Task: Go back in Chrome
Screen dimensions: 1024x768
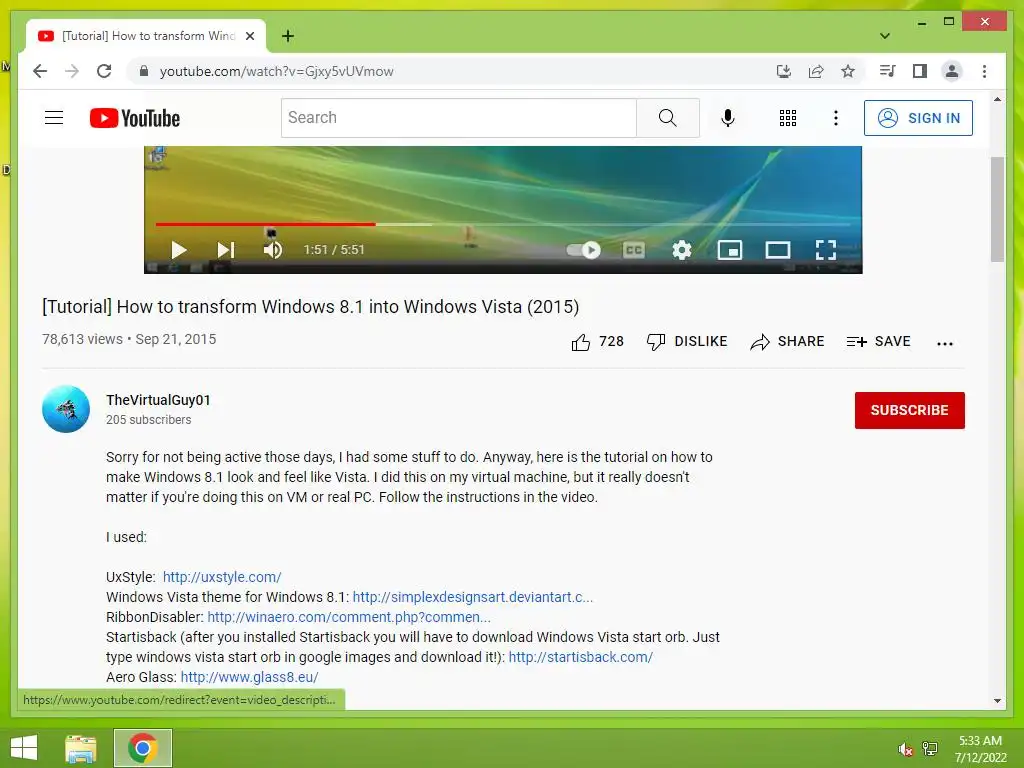Action: click(40, 71)
